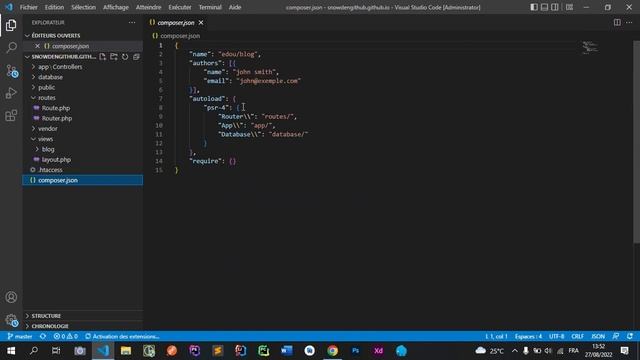Change the Espaces: 4 indentation setting
Viewport: 640px width, 360px height.
[x=528, y=336]
